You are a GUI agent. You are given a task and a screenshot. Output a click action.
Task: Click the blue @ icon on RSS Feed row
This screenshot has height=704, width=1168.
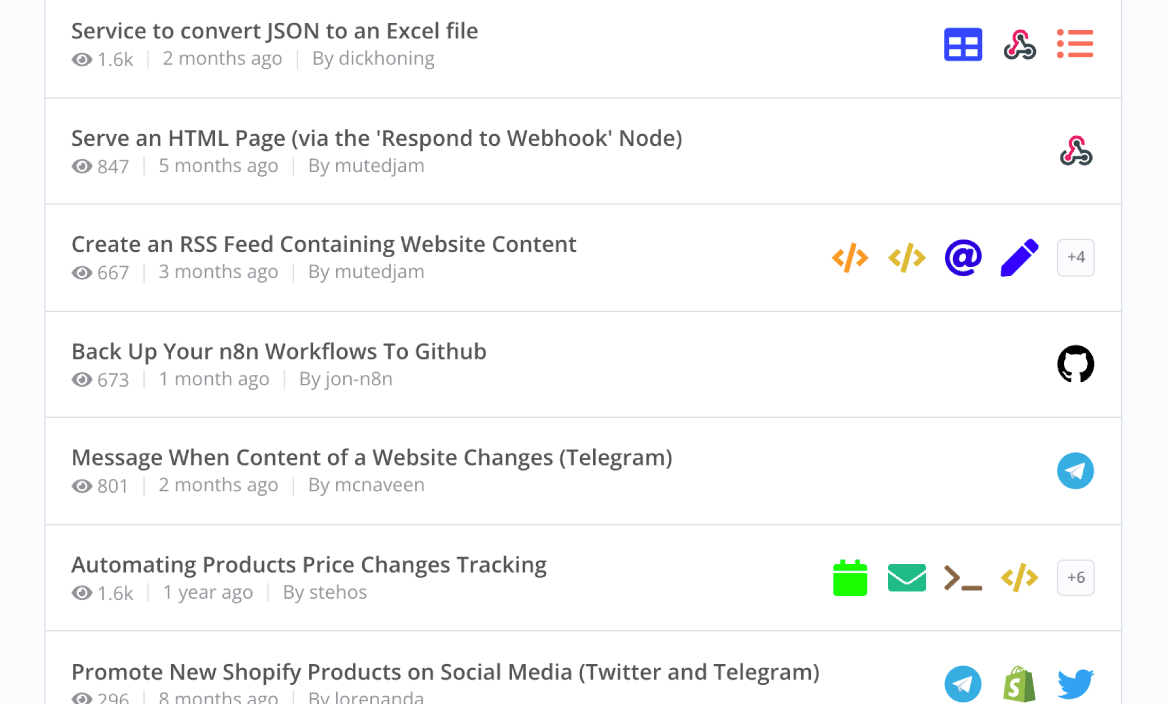pyautogui.click(x=962, y=258)
